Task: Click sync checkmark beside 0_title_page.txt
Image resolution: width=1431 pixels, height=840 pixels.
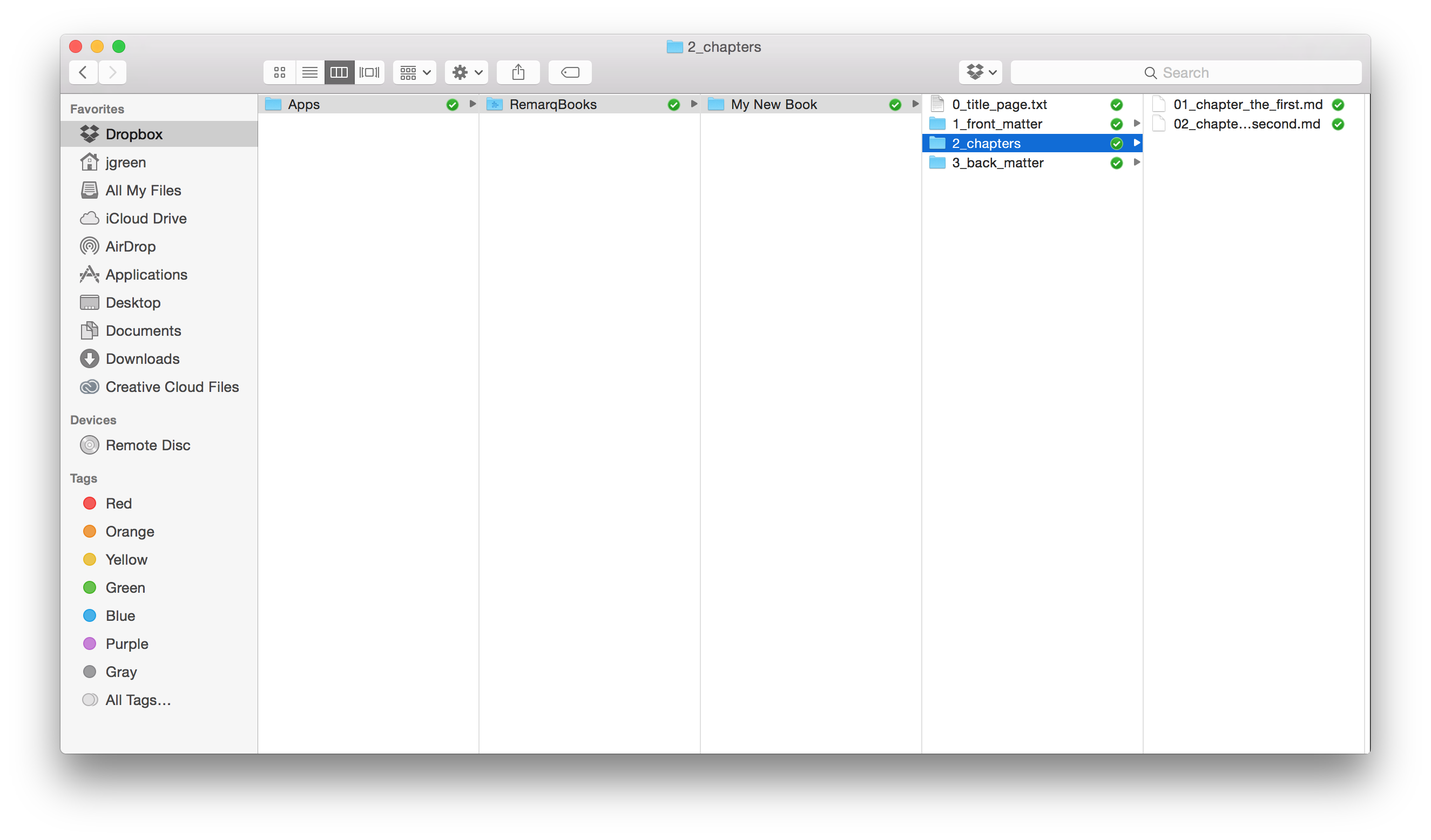Action: pos(1116,104)
